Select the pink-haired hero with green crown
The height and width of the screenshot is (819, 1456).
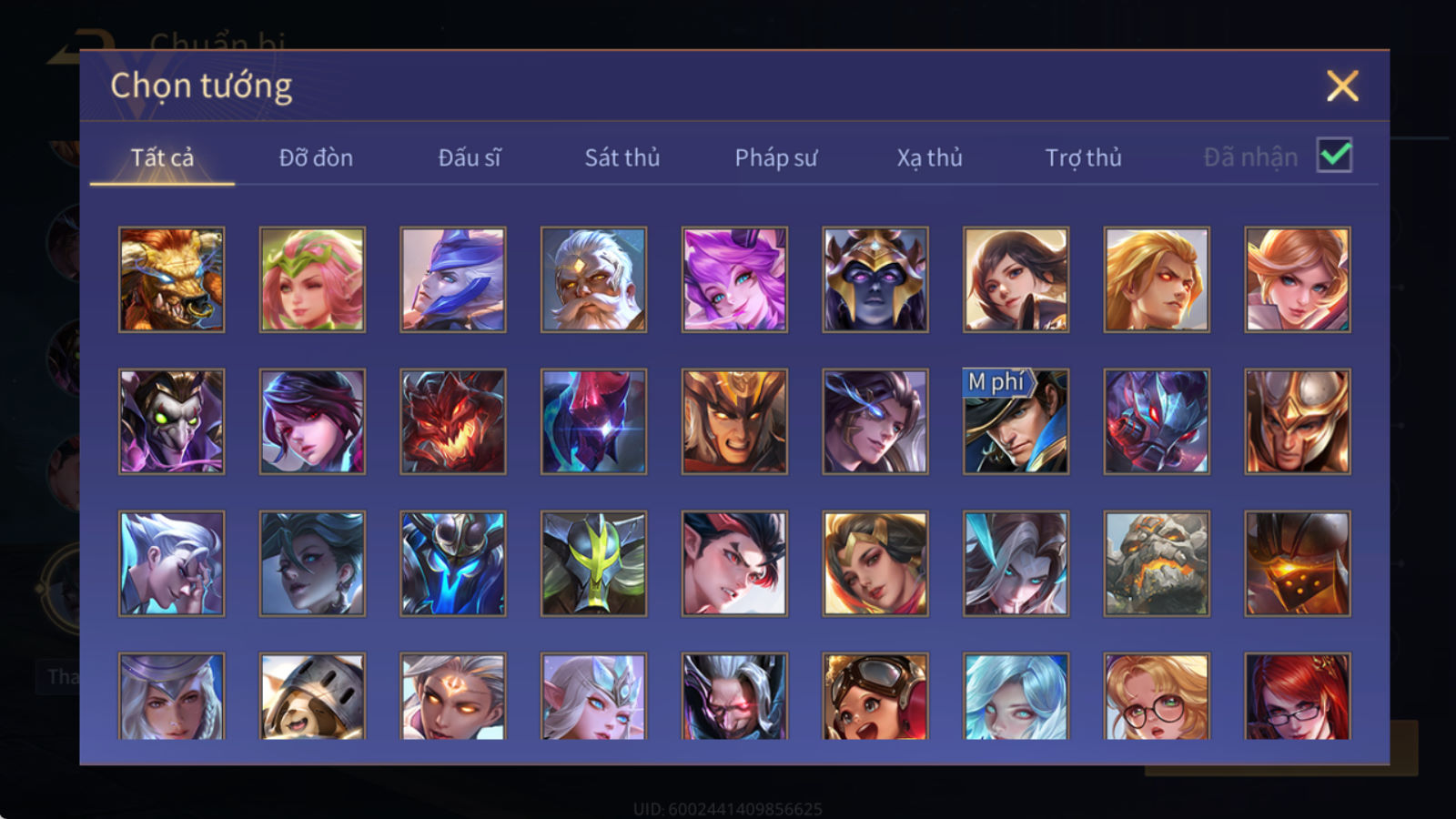pos(312,279)
